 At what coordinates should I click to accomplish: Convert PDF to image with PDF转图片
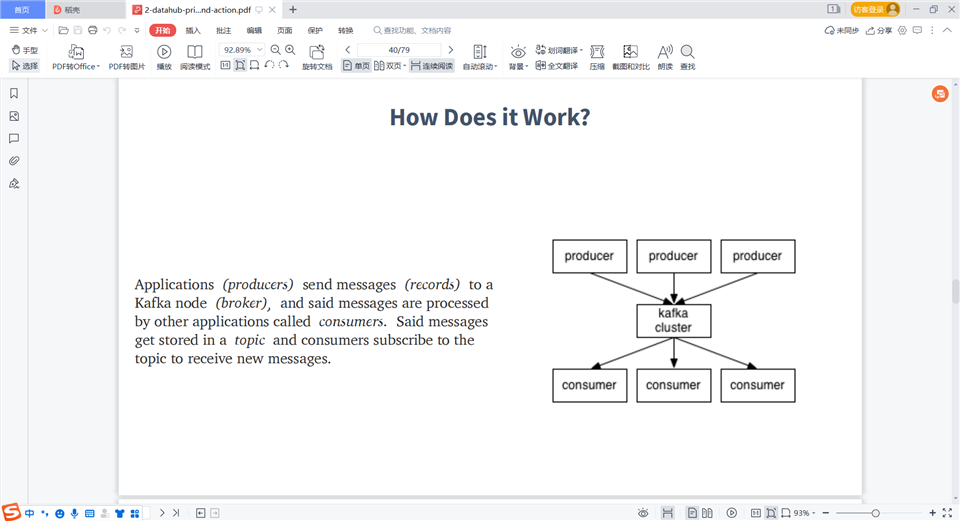point(127,58)
